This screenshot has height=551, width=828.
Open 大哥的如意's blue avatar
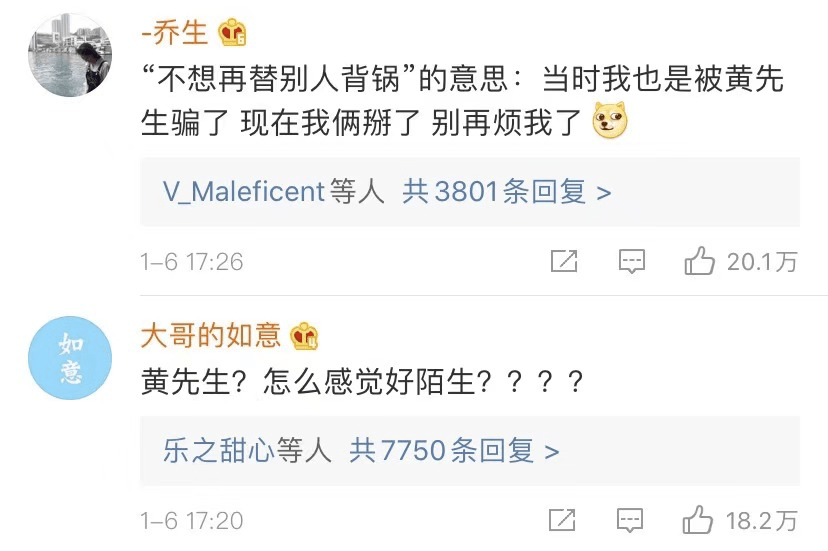(x=70, y=358)
